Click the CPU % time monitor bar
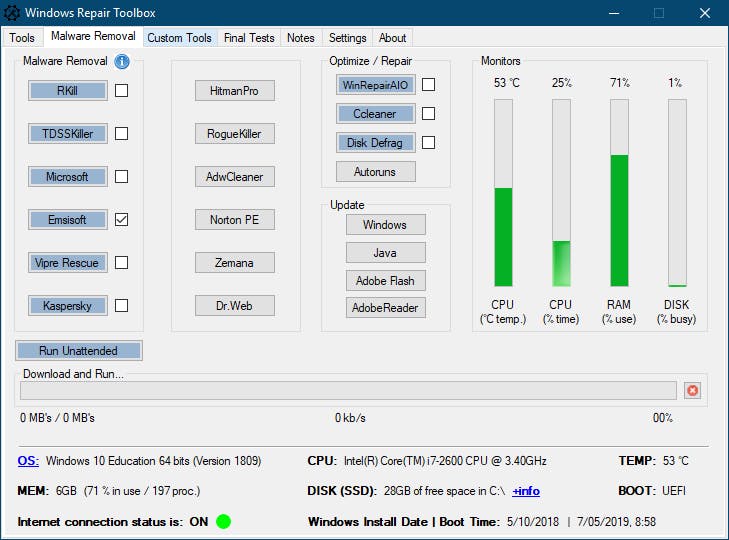The height and width of the screenshot is (540, 729). tap(561, 193)
